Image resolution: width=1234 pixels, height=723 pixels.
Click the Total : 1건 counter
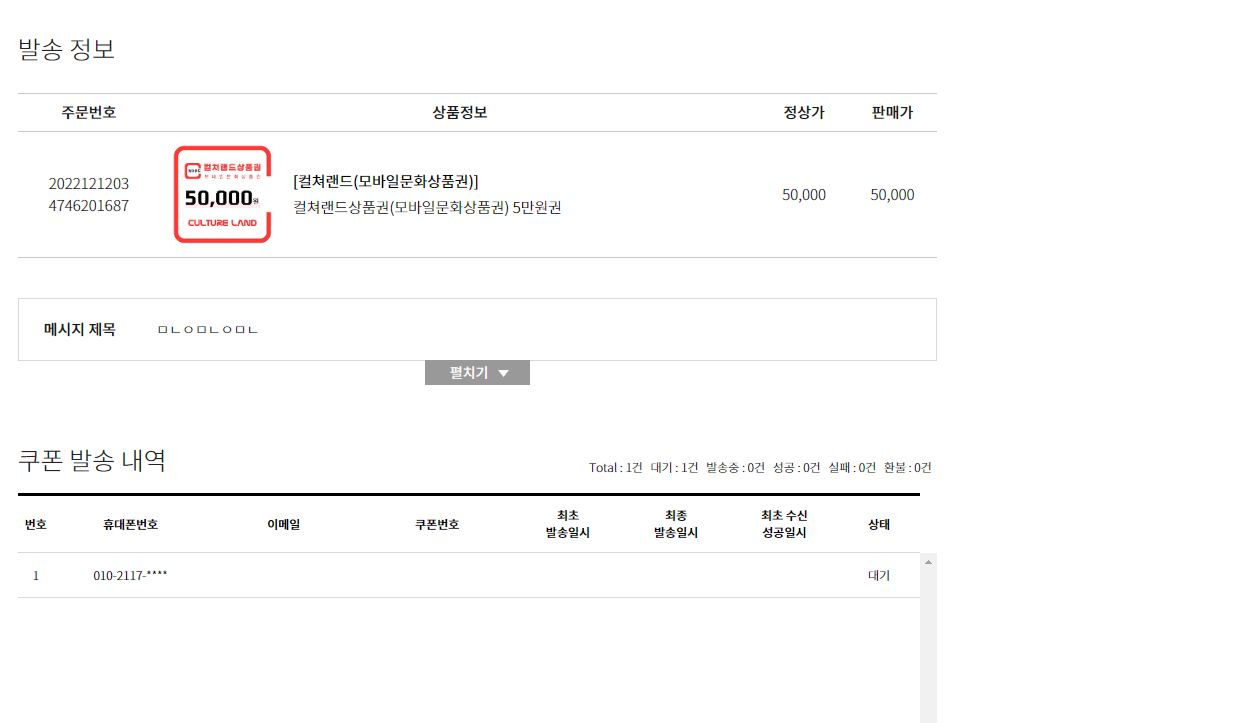pos(616,468)
